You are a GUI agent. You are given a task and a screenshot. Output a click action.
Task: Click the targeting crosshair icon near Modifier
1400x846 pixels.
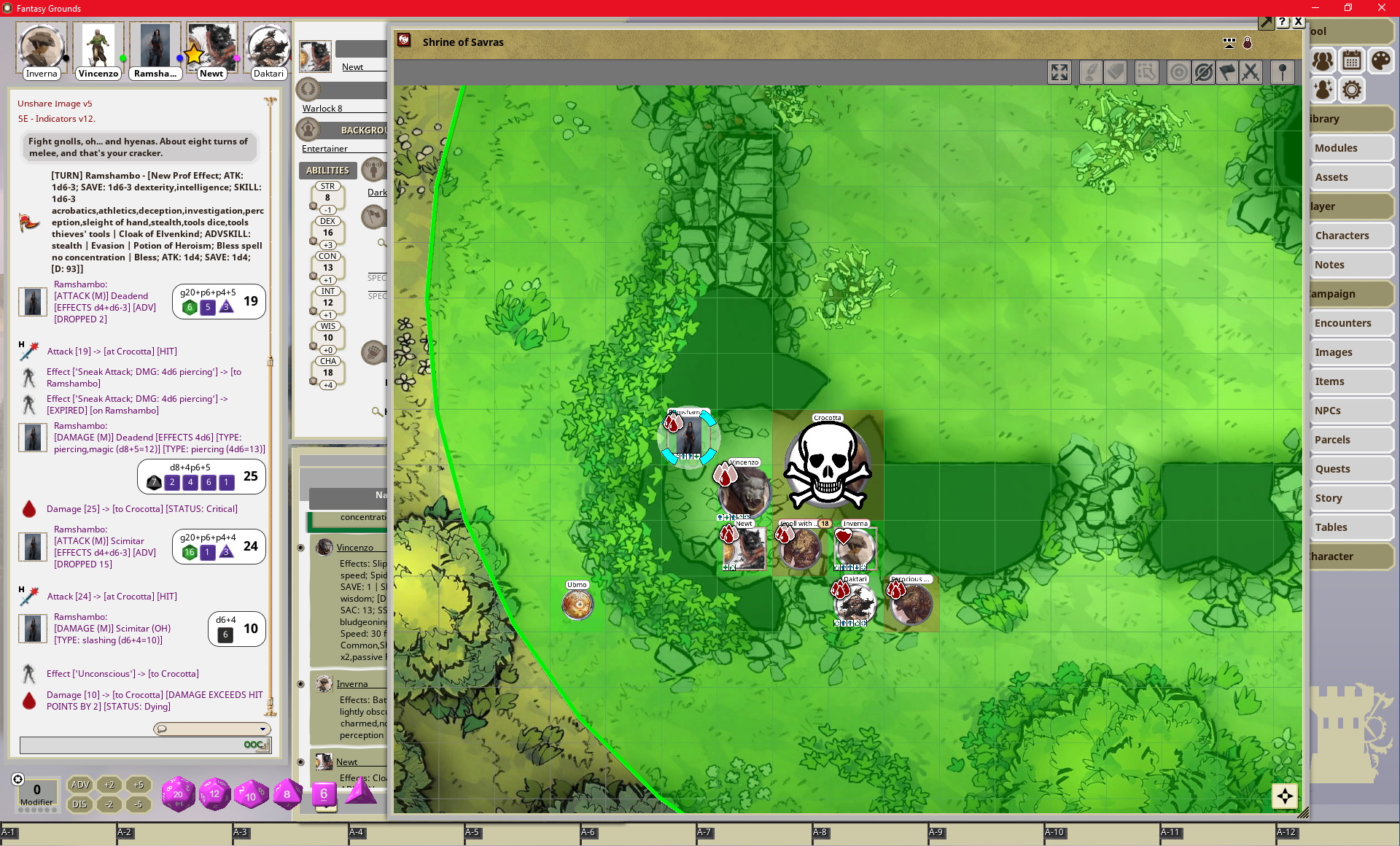pos(18,779)
